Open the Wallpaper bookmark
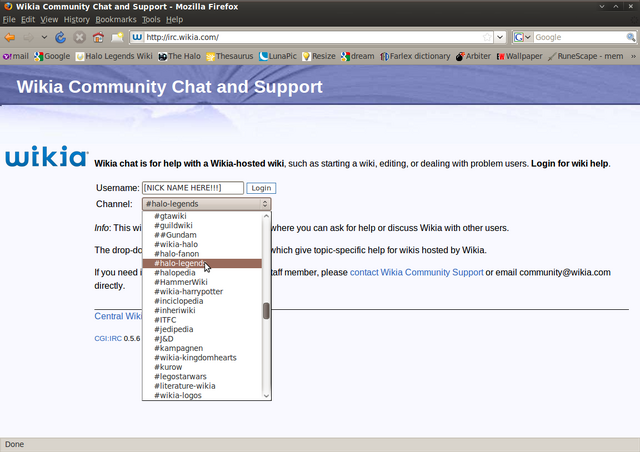 point(519,56)
